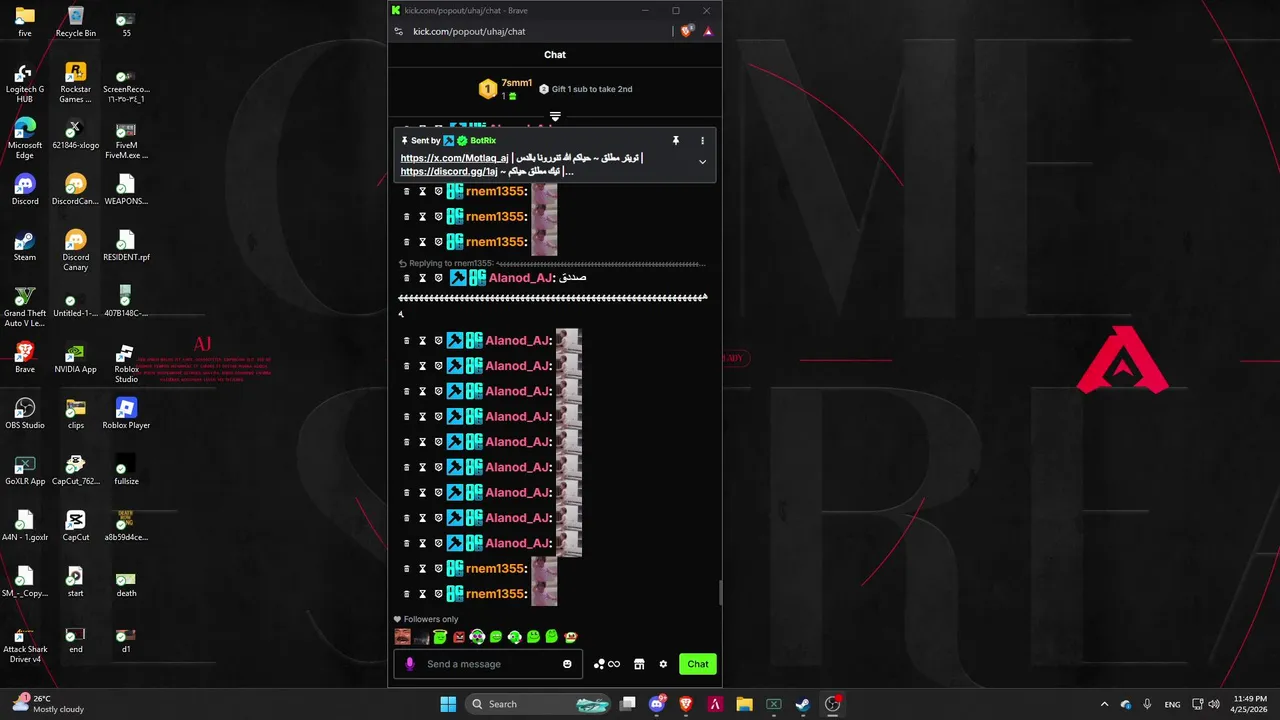Unpin the BotRix pinned message
The height and width of the screenshot is (720, 1280).
pyautogui.click(x=676, y=141)
